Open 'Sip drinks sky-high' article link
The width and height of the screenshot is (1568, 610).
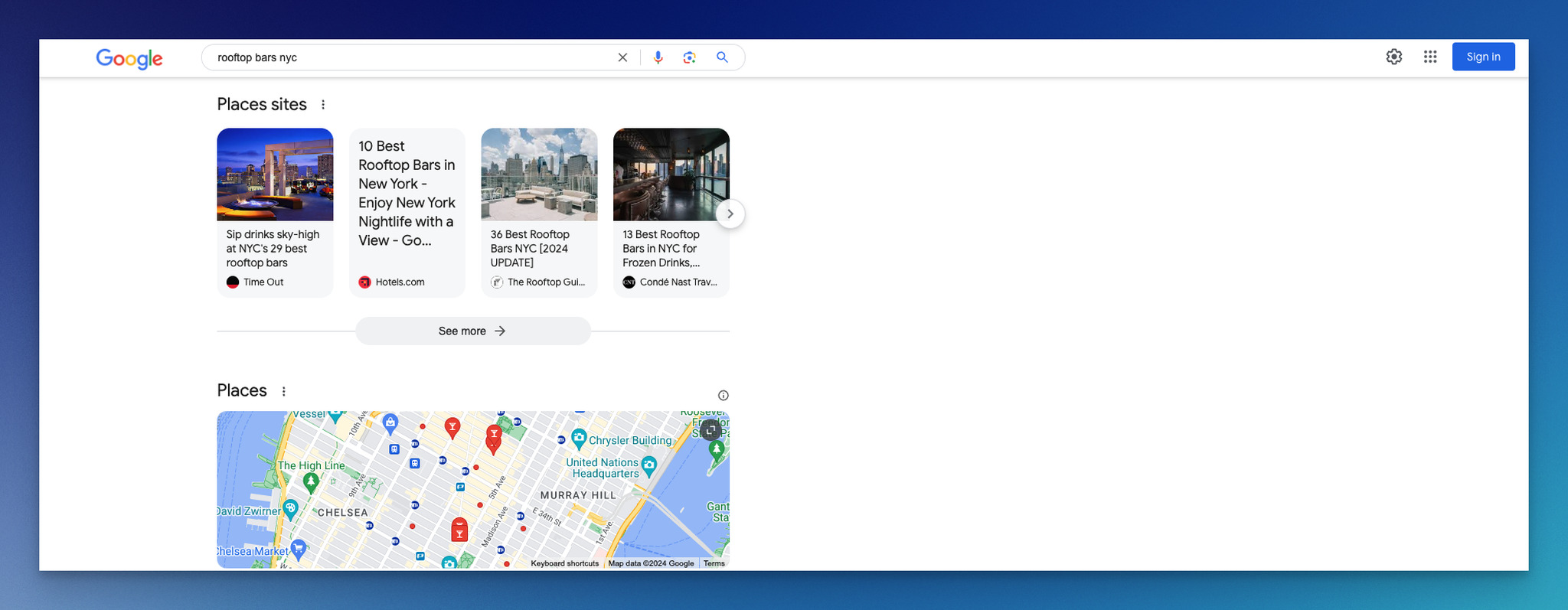click(x=273, y=249)
